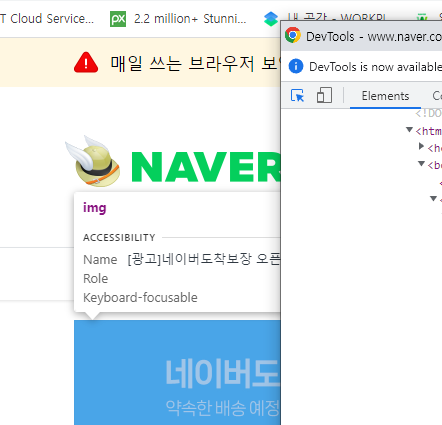Open the Cloud Service bookmark
This screenshot has height=425, width=442.
(x=47, y=19)
